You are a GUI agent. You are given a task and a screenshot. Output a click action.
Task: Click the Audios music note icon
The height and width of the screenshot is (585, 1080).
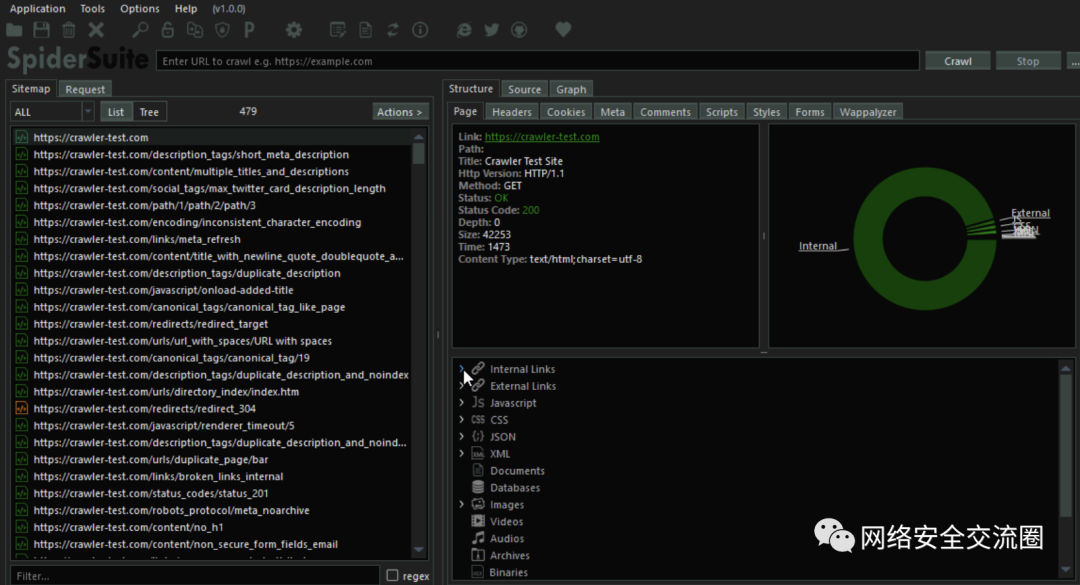point(478,538)
